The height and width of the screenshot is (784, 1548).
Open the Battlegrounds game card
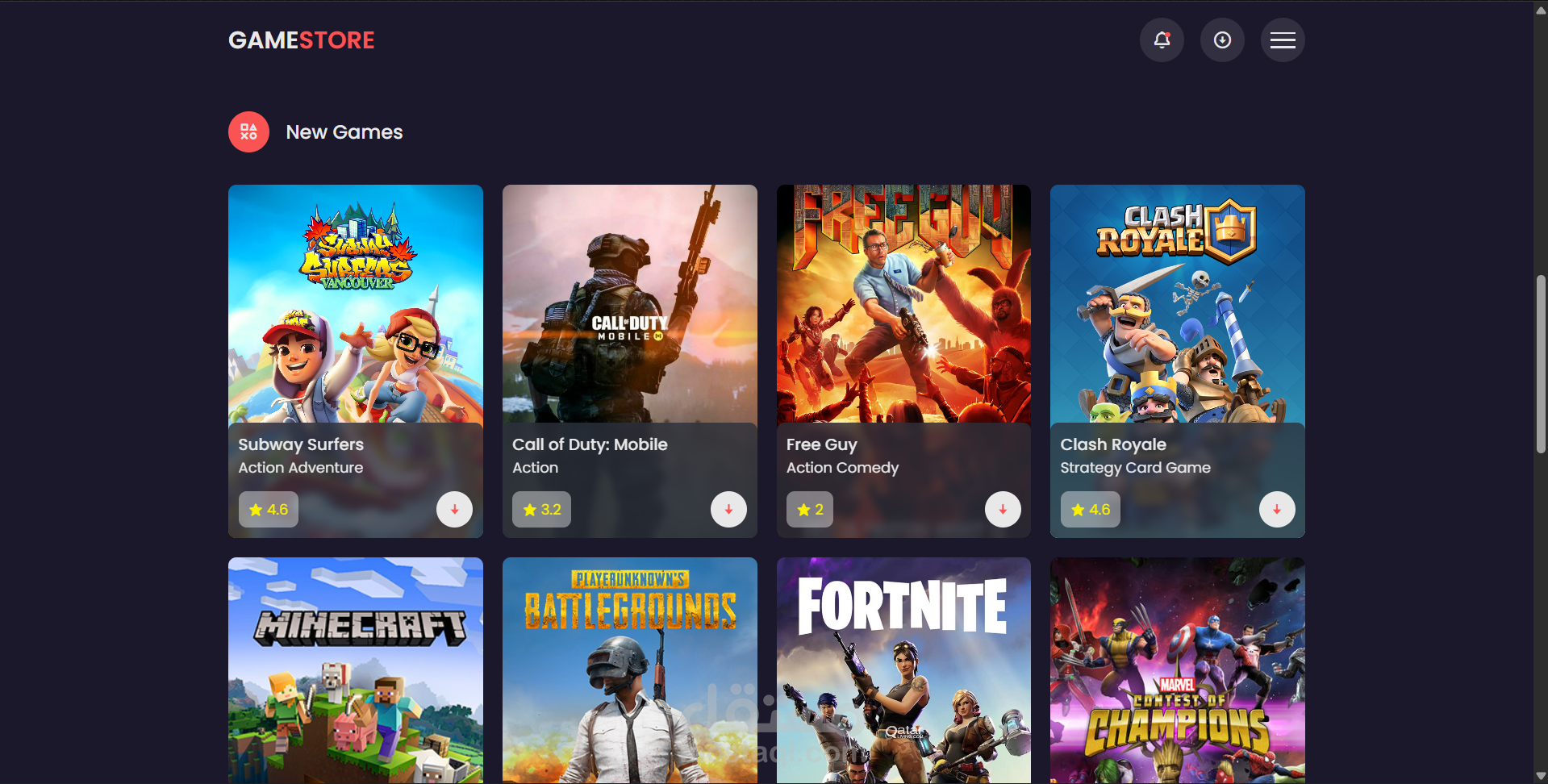point(630,670)
